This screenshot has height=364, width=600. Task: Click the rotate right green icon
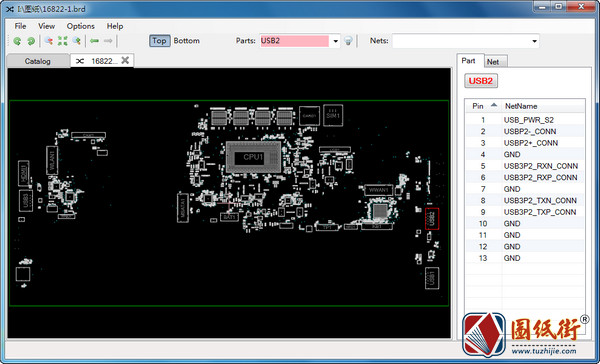31,41
